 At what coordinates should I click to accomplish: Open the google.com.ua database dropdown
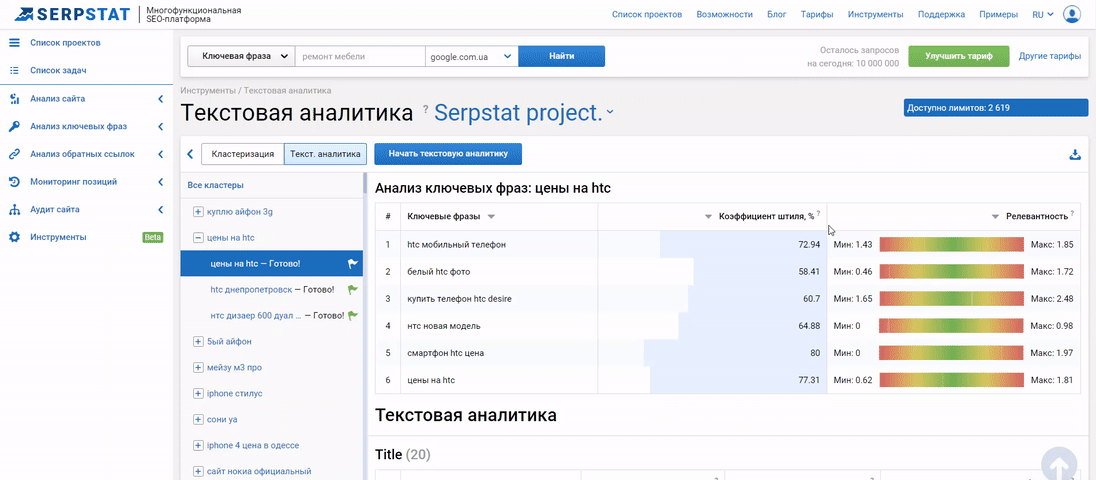click(x=472, y=56)
